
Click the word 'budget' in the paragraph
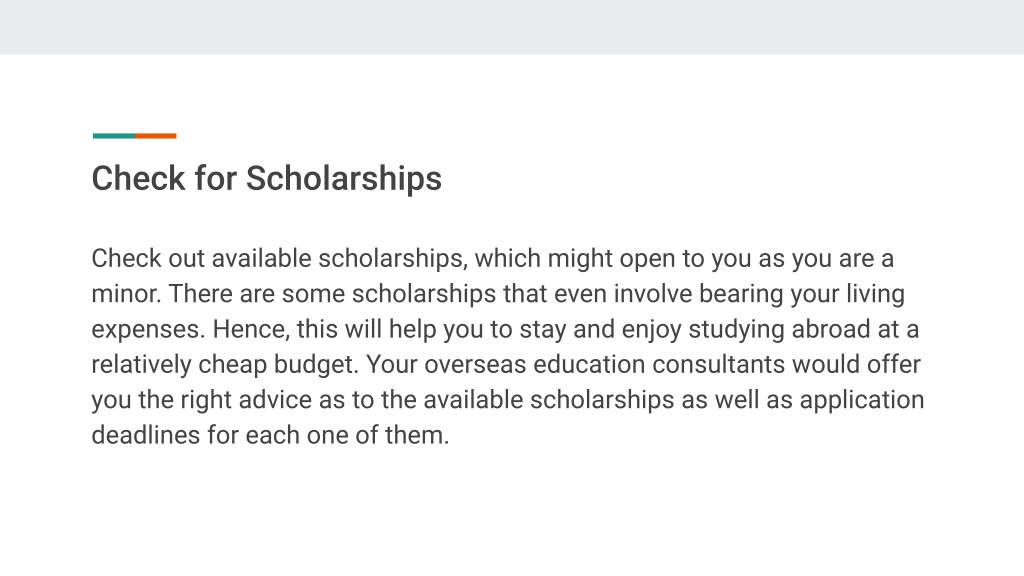315,364
